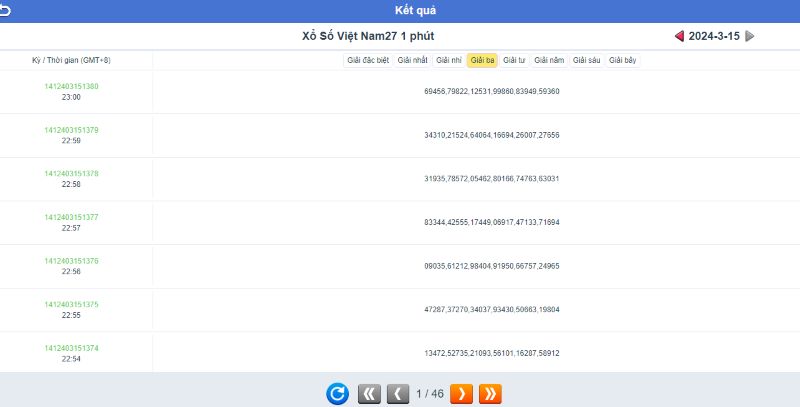Screen dimensions: 800x407
Task: Open the Giải nhì tab
Action: point(450,60)
